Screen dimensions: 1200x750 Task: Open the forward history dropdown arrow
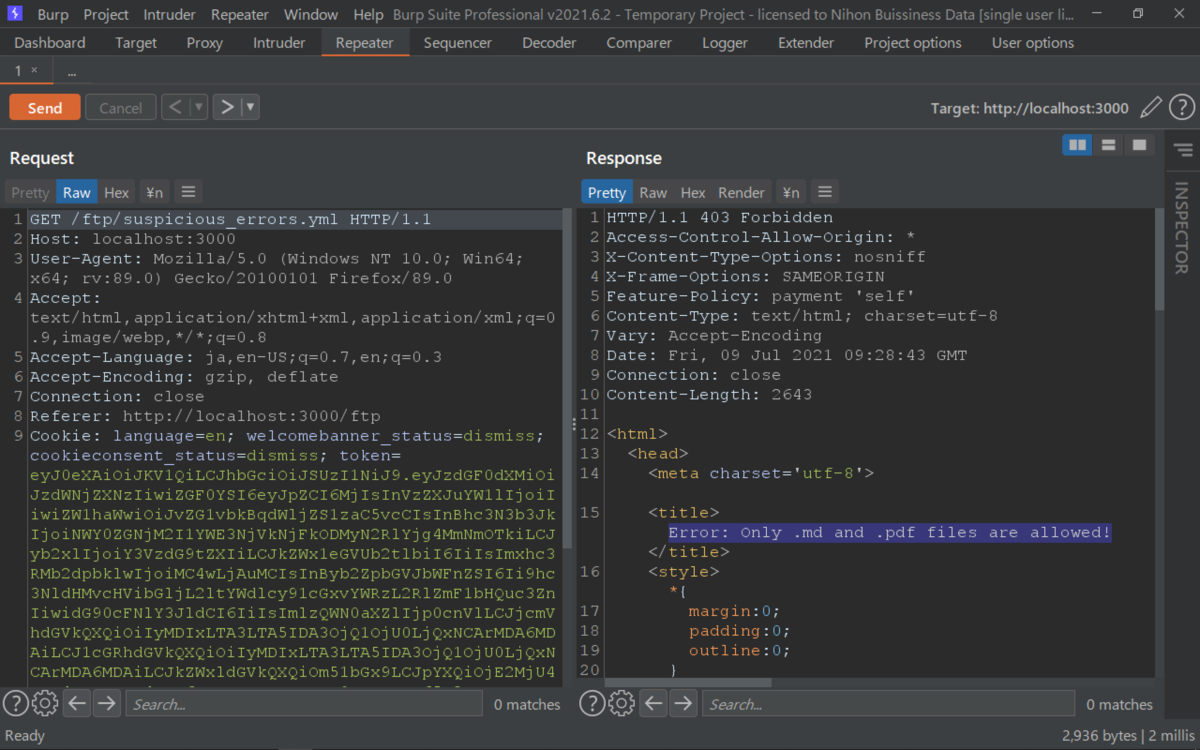pos(250,107)
